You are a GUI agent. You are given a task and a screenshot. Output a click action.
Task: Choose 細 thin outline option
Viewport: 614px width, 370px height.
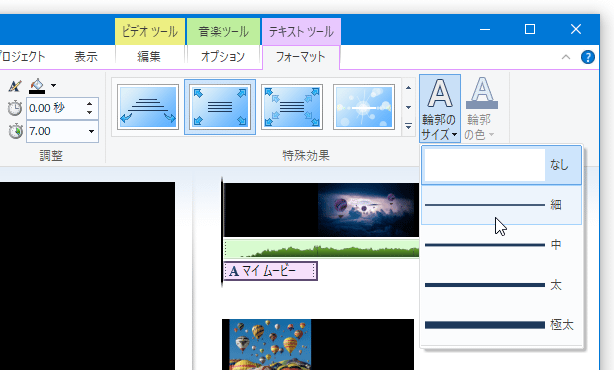(x=501, y=205)
